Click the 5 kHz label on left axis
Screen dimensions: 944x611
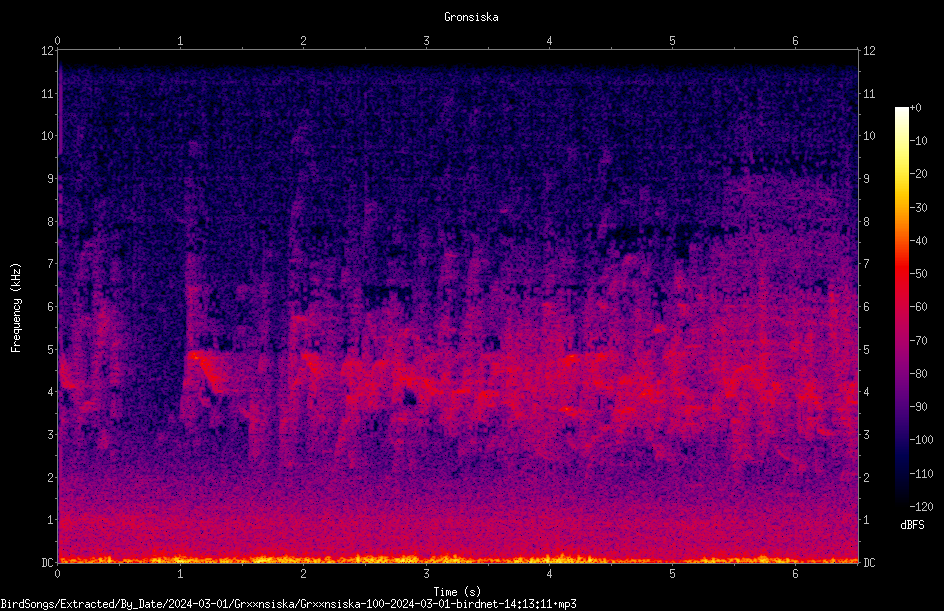point(51,350)
